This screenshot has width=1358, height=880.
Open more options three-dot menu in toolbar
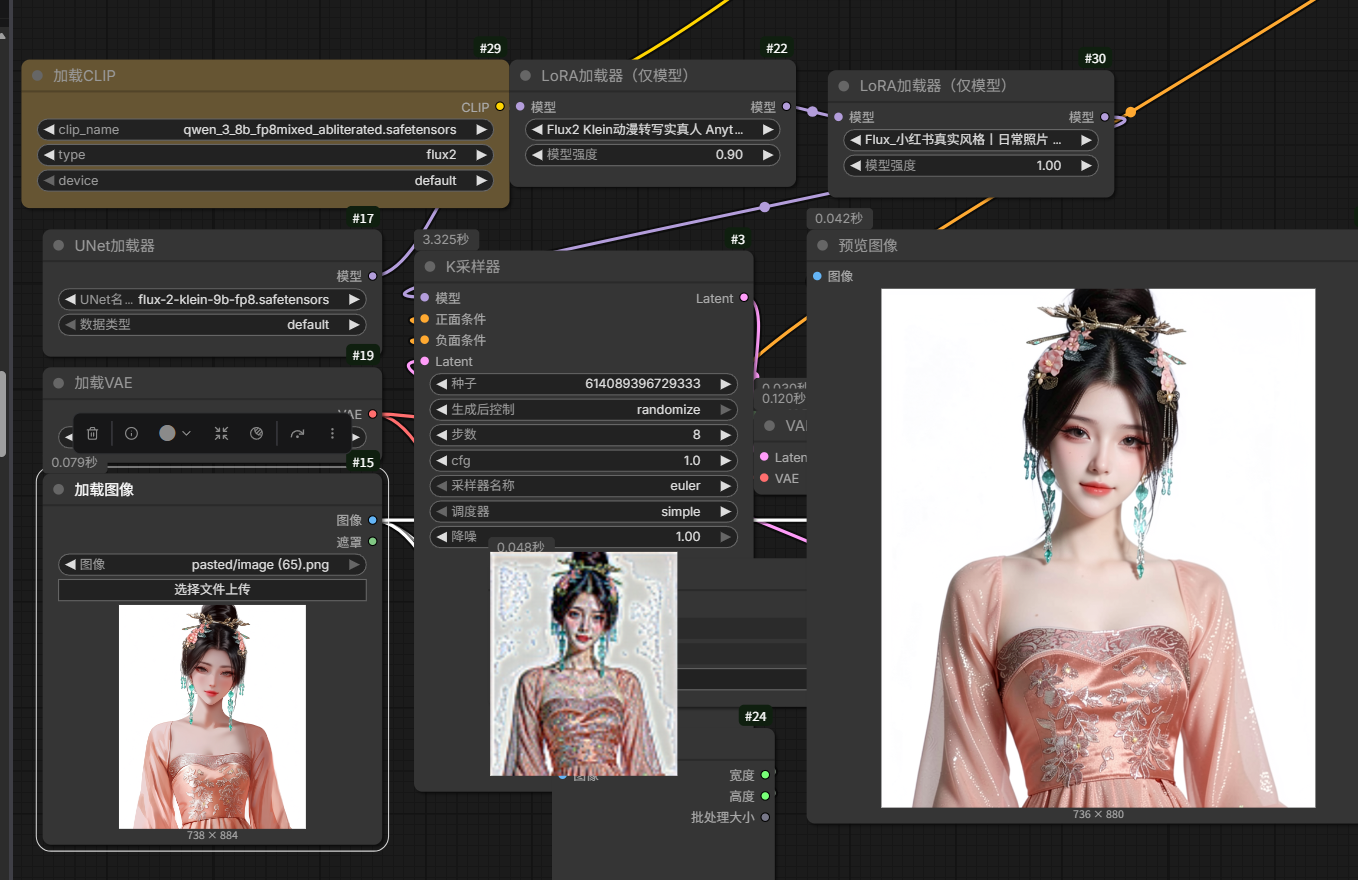pos(333,433)
